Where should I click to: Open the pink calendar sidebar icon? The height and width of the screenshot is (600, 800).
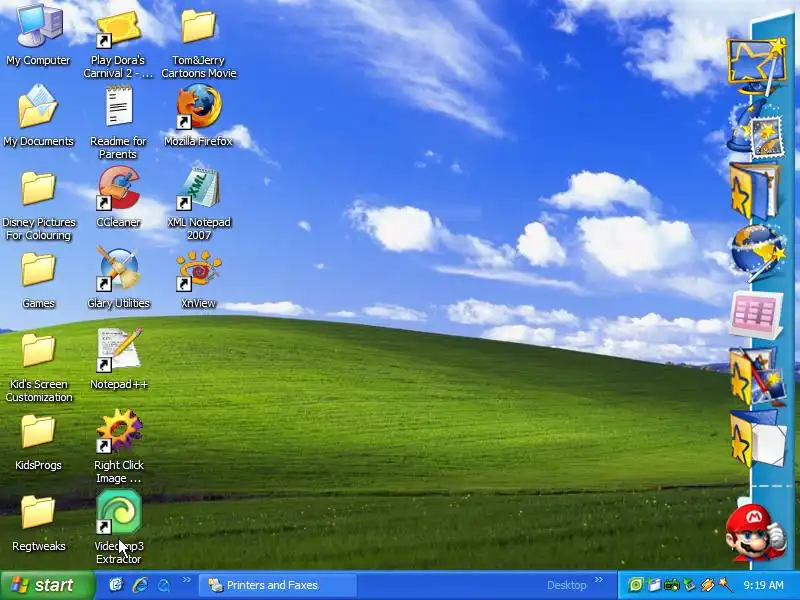[x=756, y=315]
